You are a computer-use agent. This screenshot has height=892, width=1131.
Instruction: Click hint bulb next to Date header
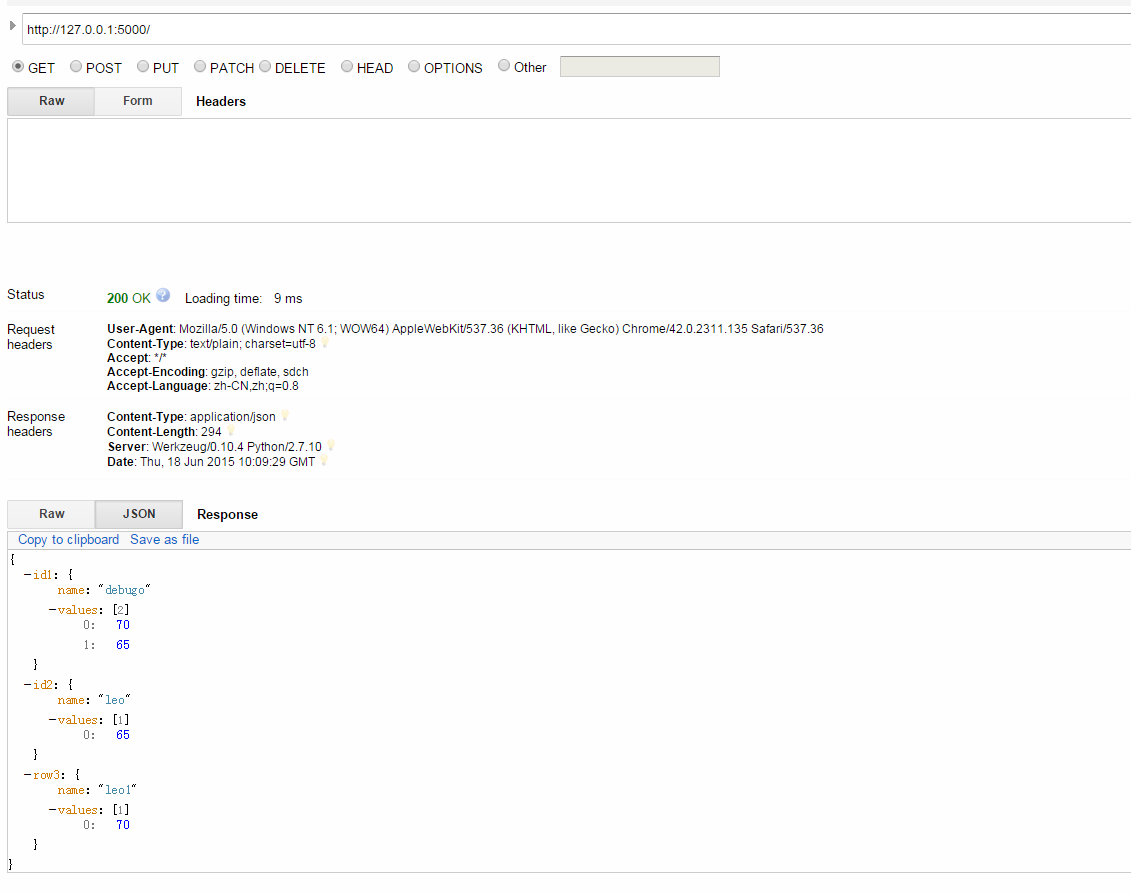coord(325,461)
